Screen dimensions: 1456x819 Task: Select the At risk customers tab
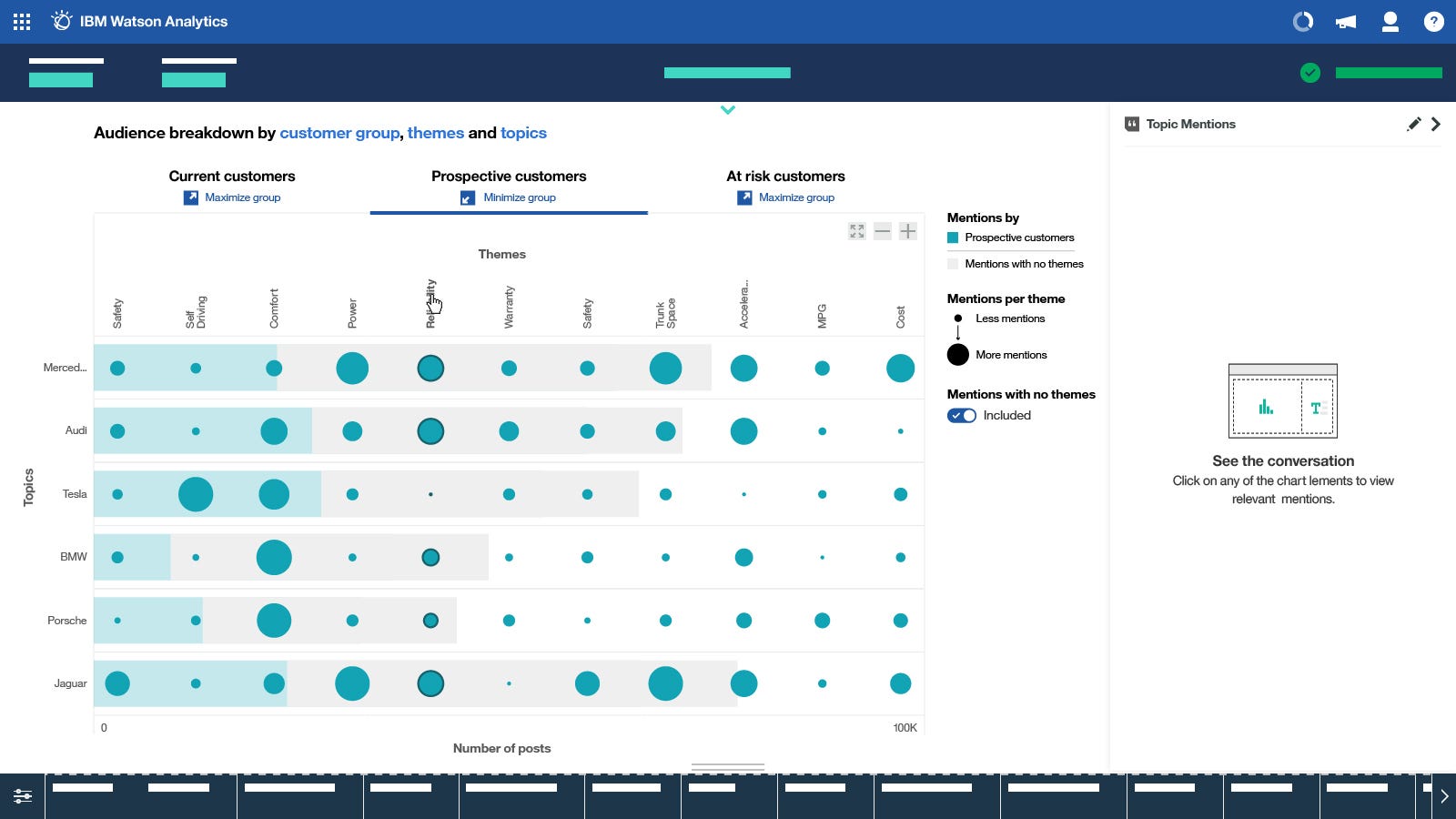tap(785, 176)
